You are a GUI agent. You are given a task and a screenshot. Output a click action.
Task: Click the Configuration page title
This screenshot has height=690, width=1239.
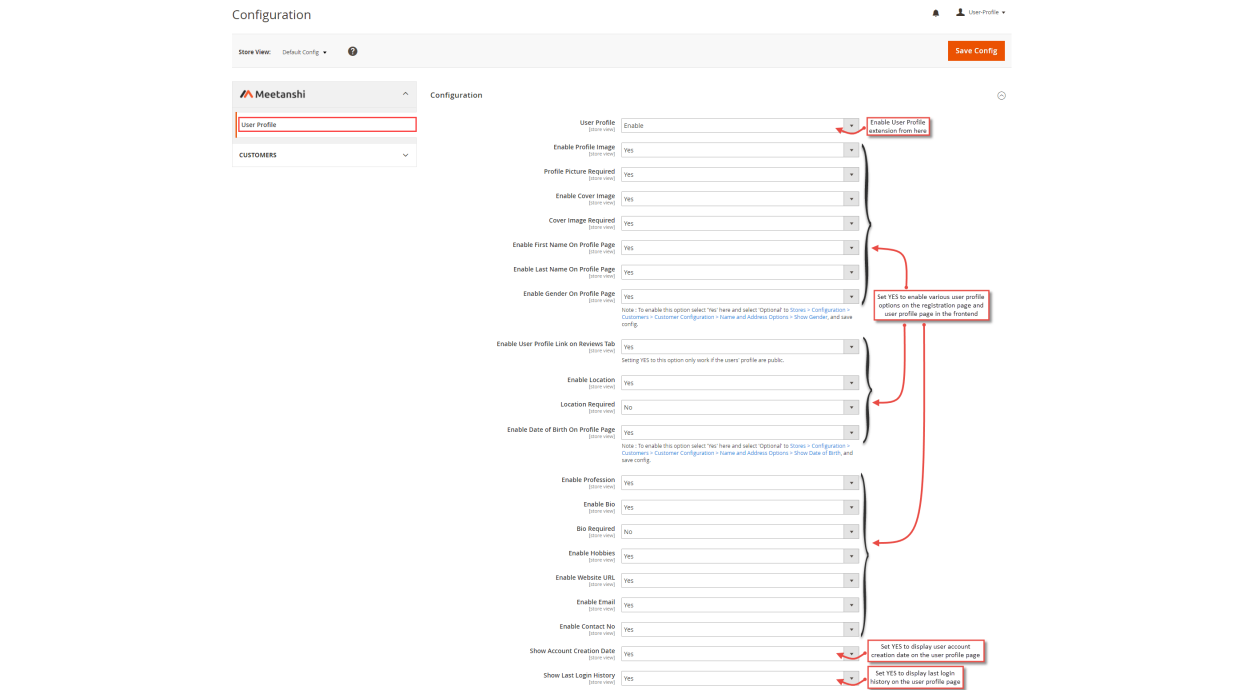[x=271, y=15]
